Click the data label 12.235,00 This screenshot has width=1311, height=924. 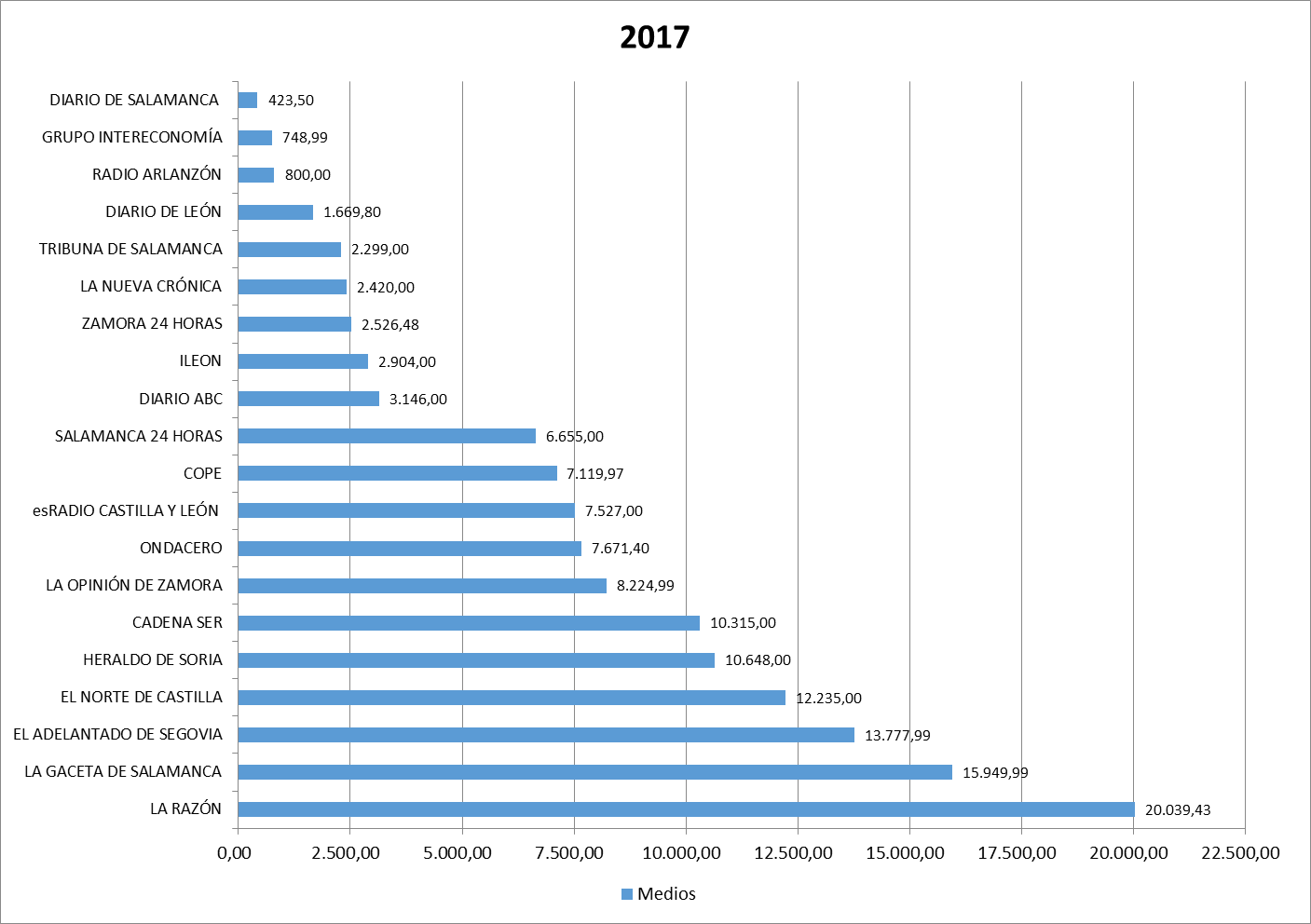828,699
